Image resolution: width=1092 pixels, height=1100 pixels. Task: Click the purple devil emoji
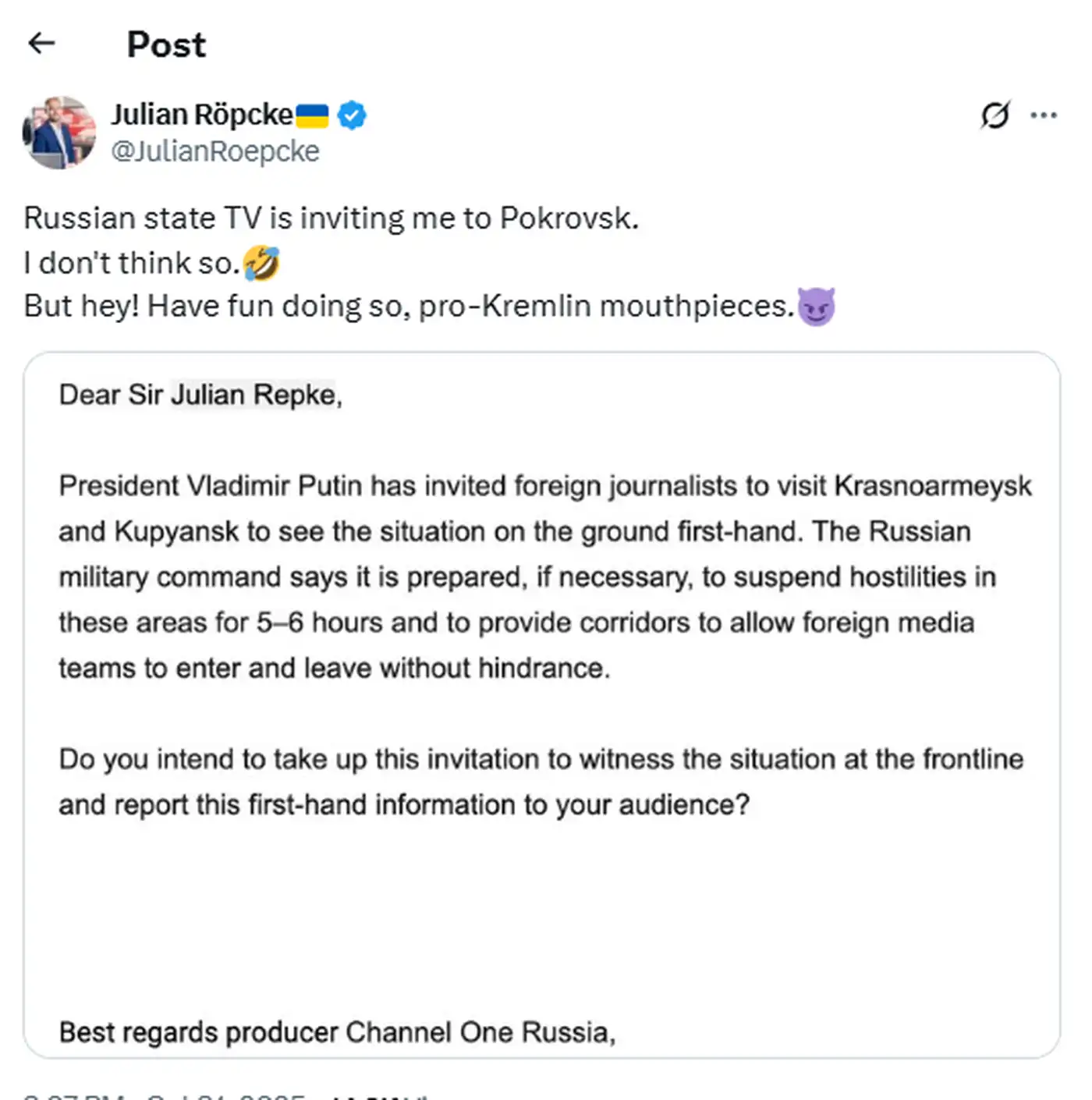816,306
